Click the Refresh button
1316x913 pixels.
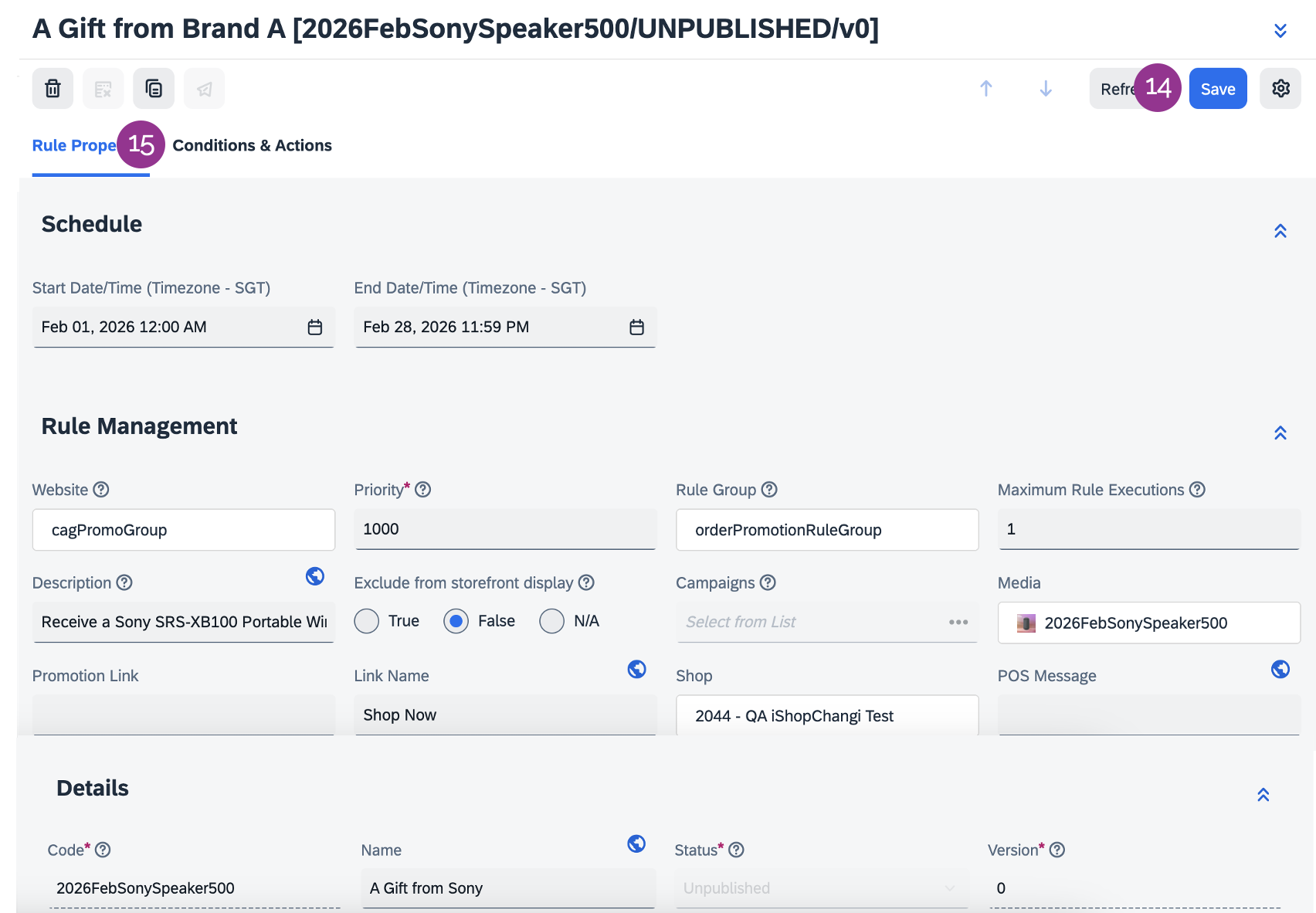pyautogui.click(x=1114, y=89)
